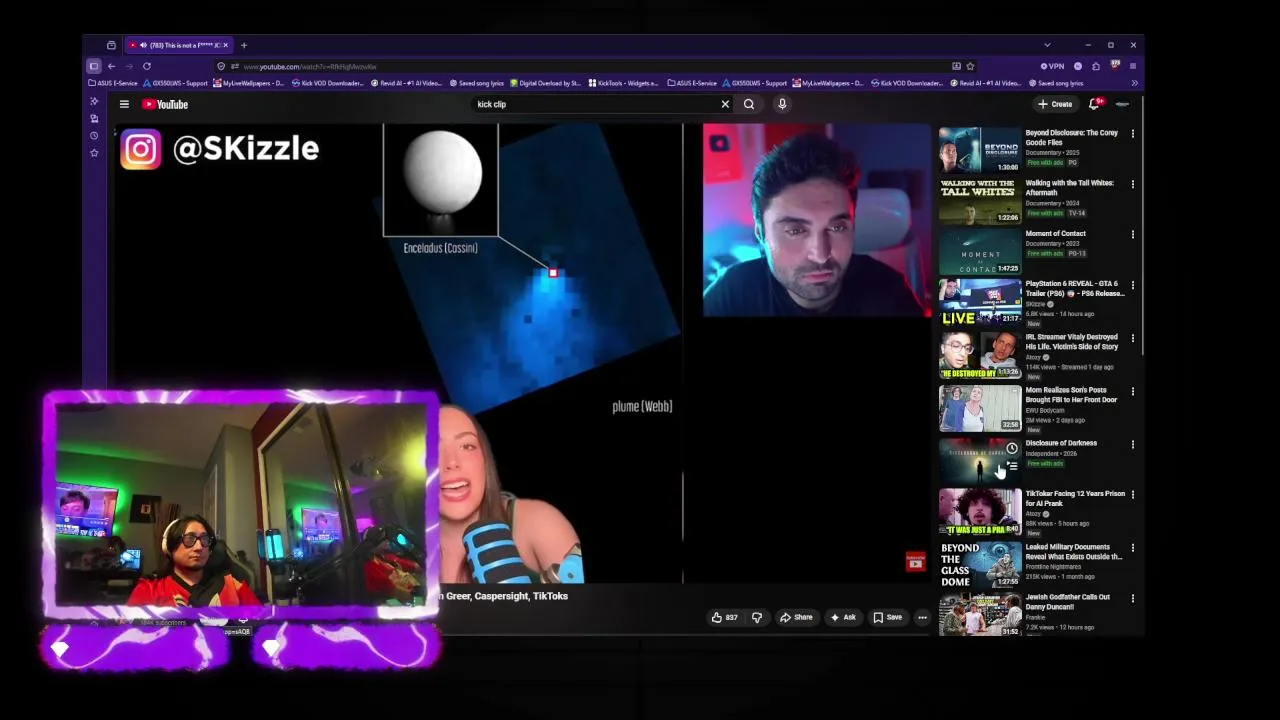Click the site security shield in the address bar
This screenshot has height=720, width=1280.
[x=221, y=66]
